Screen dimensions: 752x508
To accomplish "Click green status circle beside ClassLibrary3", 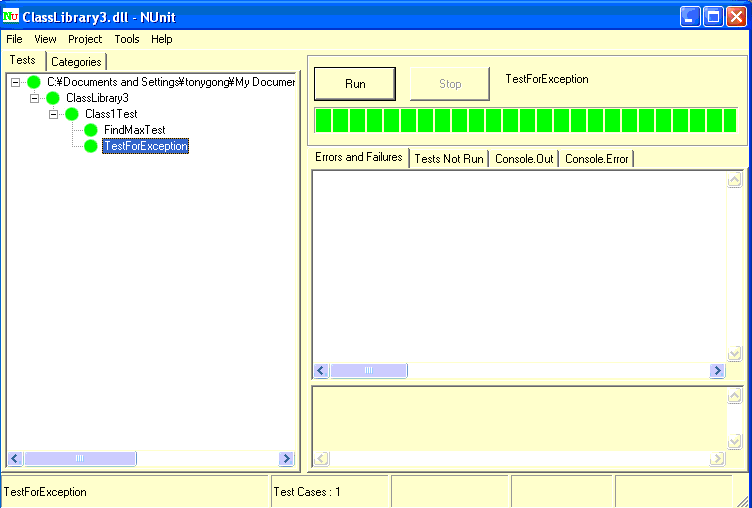I will click(53, 98).
